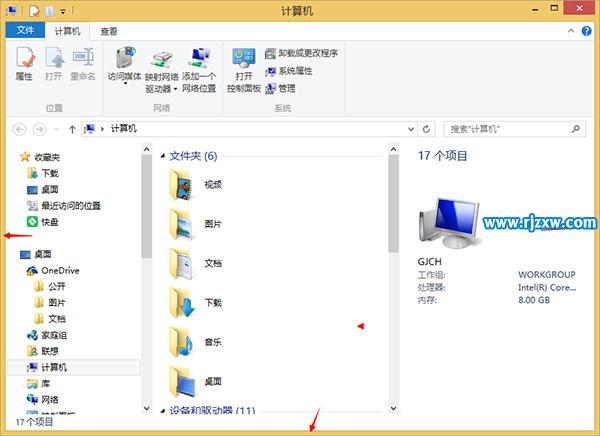Select Network (网络) in the navigation pane
Screen dimensions: 600x436
pyautogui.click(x=43, y=400)
